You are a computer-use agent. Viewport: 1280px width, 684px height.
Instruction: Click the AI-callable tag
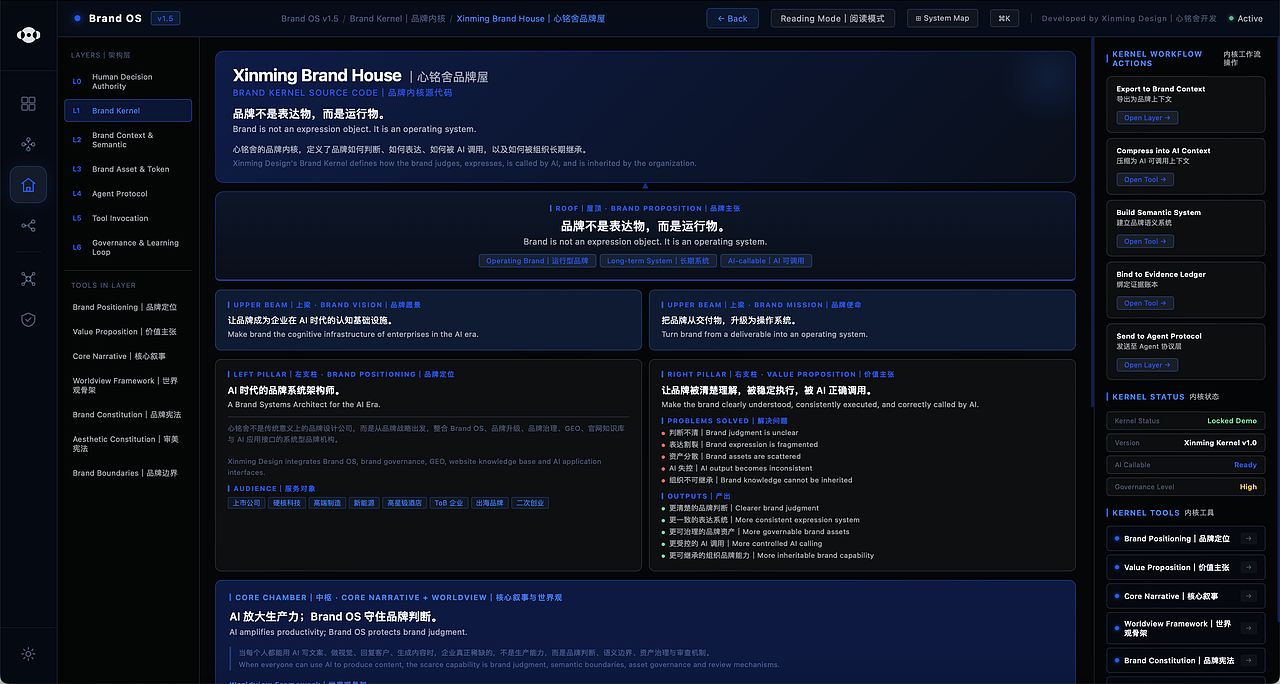766,261
